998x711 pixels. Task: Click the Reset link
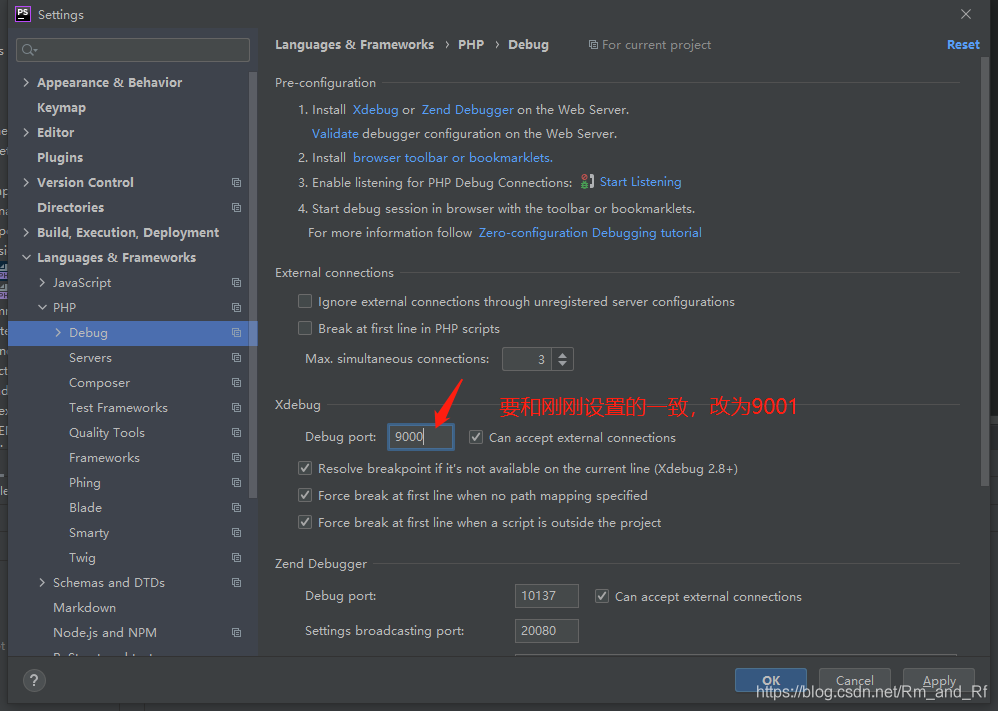point(963,45)
